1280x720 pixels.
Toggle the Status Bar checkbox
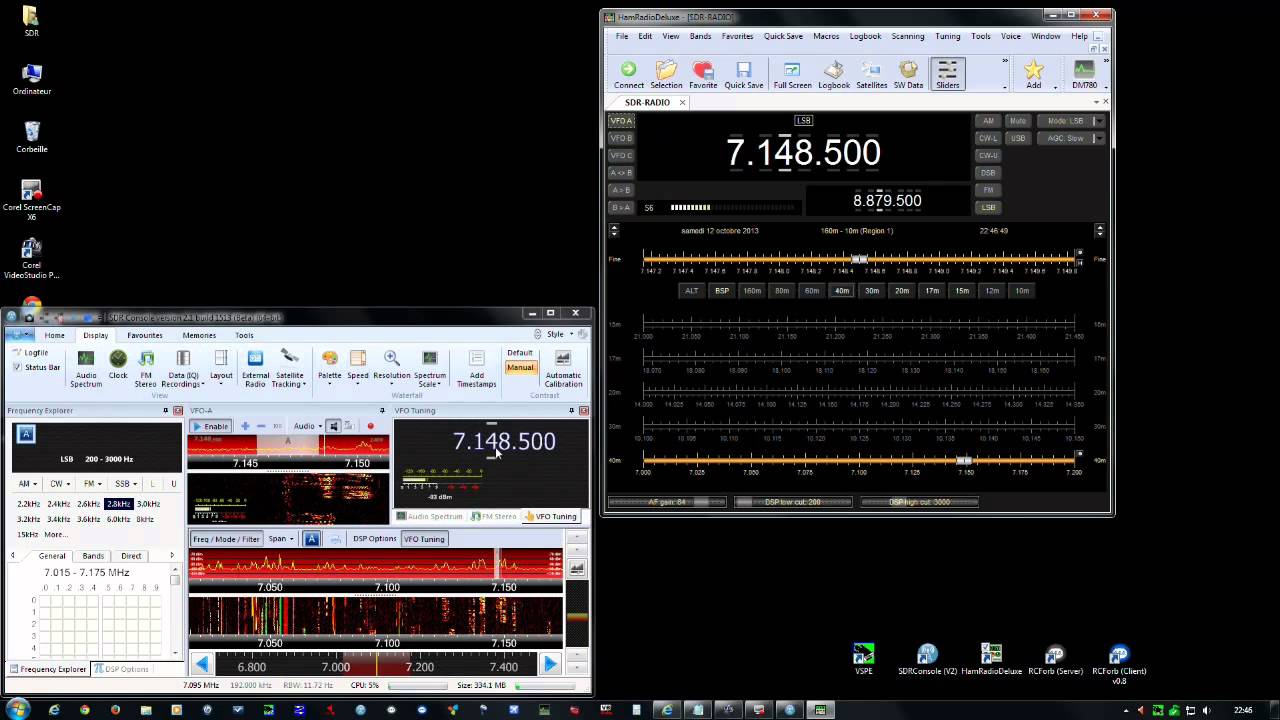pos(17,367)
